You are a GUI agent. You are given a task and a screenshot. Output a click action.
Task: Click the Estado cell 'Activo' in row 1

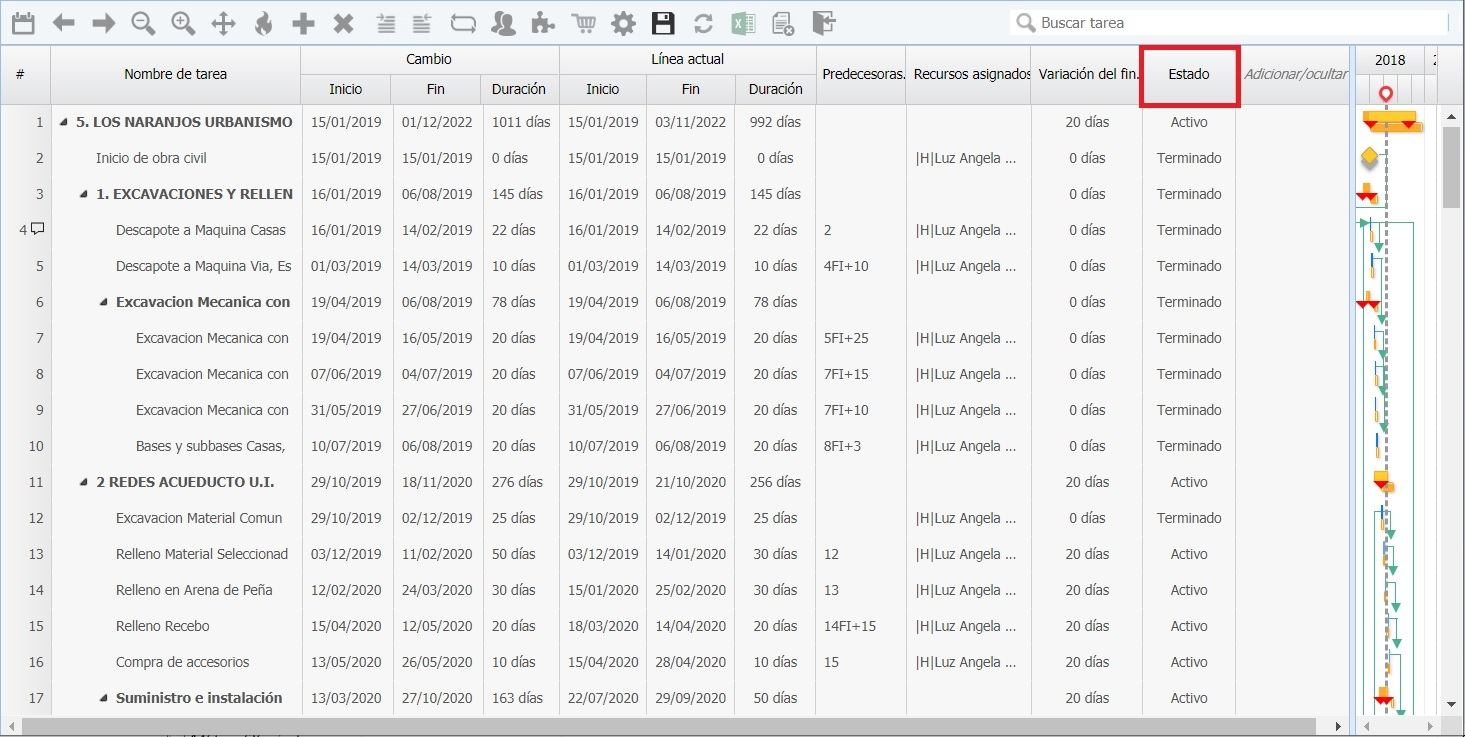tap(1189, 122)
